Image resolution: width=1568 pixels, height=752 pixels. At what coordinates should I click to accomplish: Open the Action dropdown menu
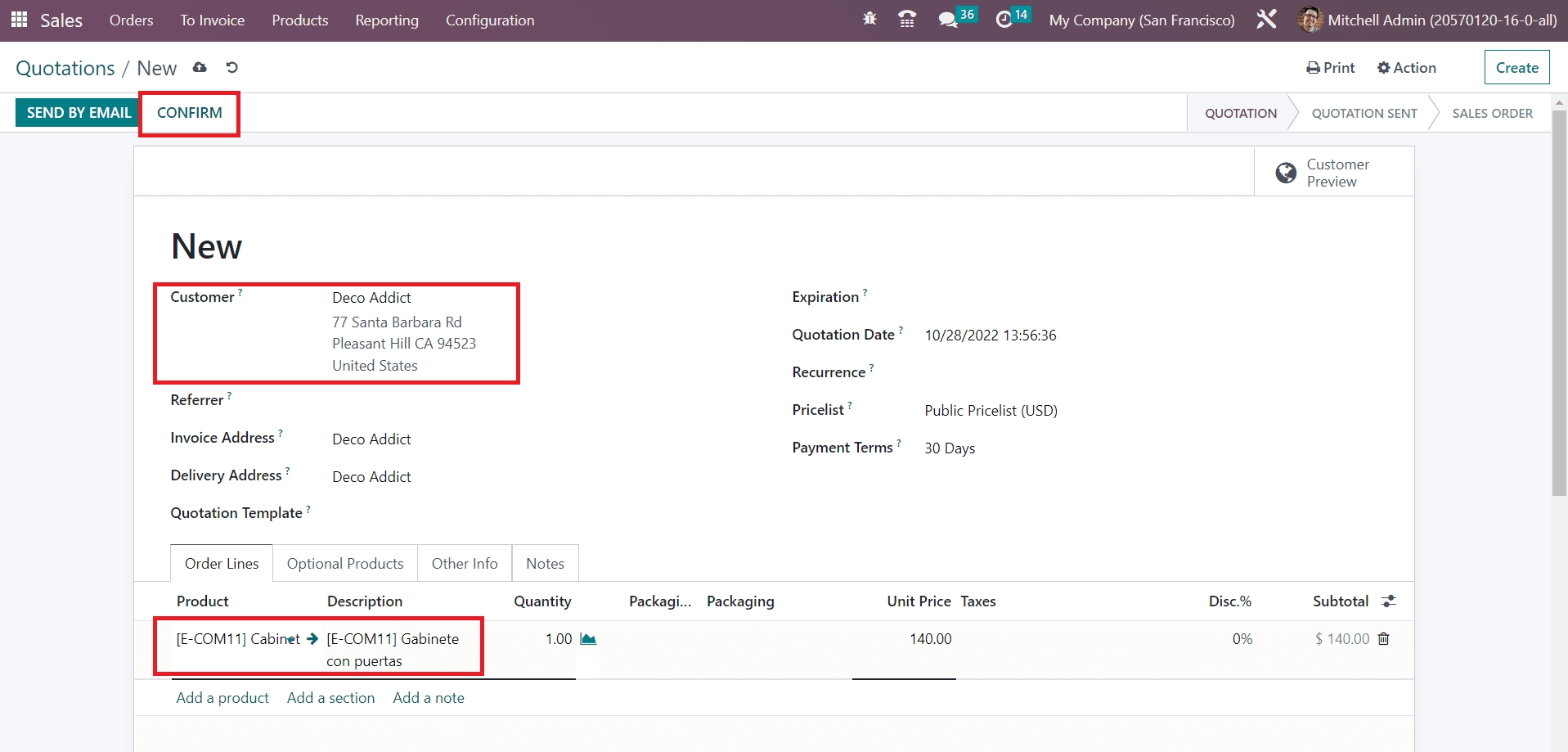pos(1407,68)
